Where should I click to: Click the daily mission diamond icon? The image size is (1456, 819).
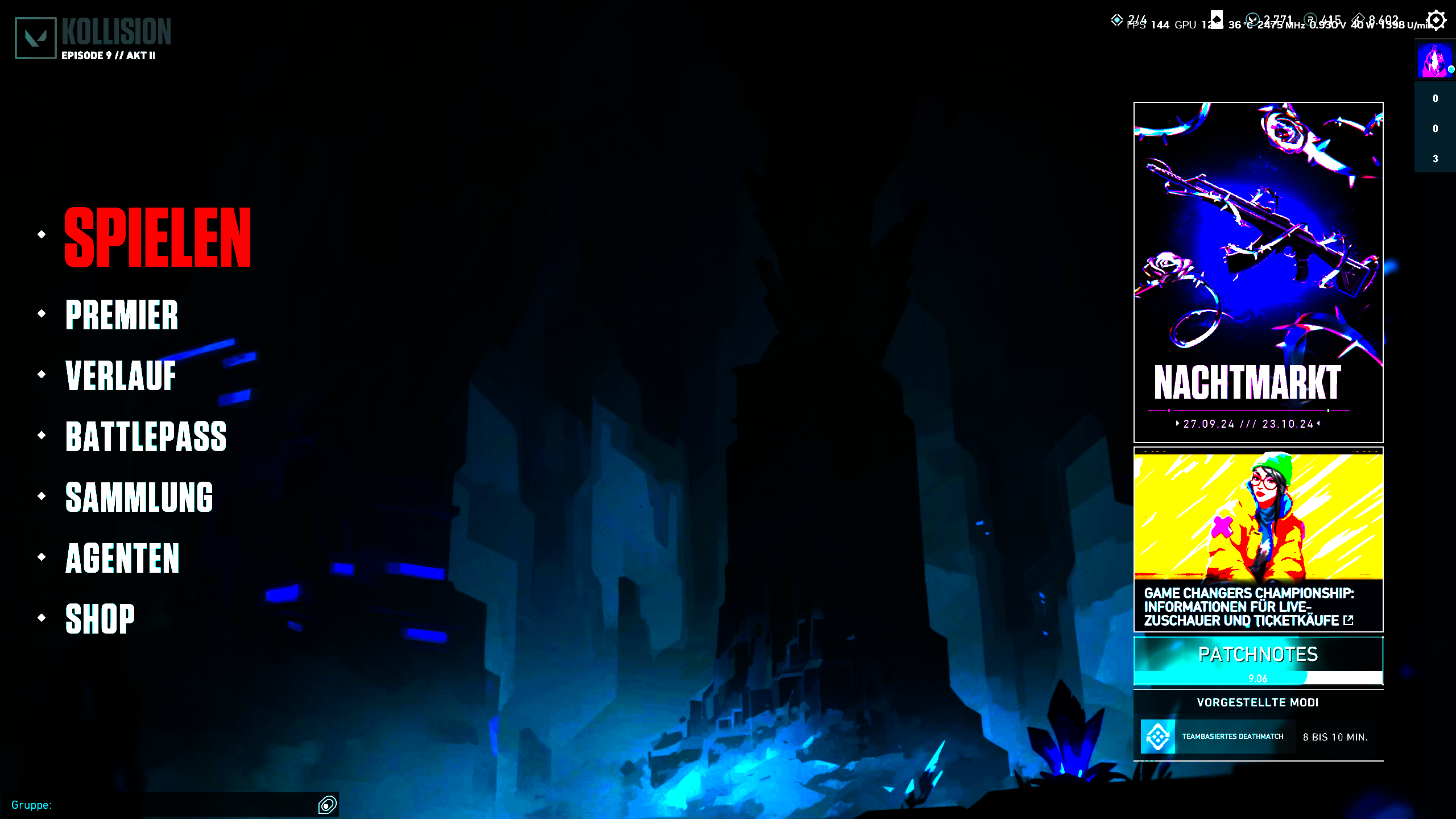(1117, 20)
